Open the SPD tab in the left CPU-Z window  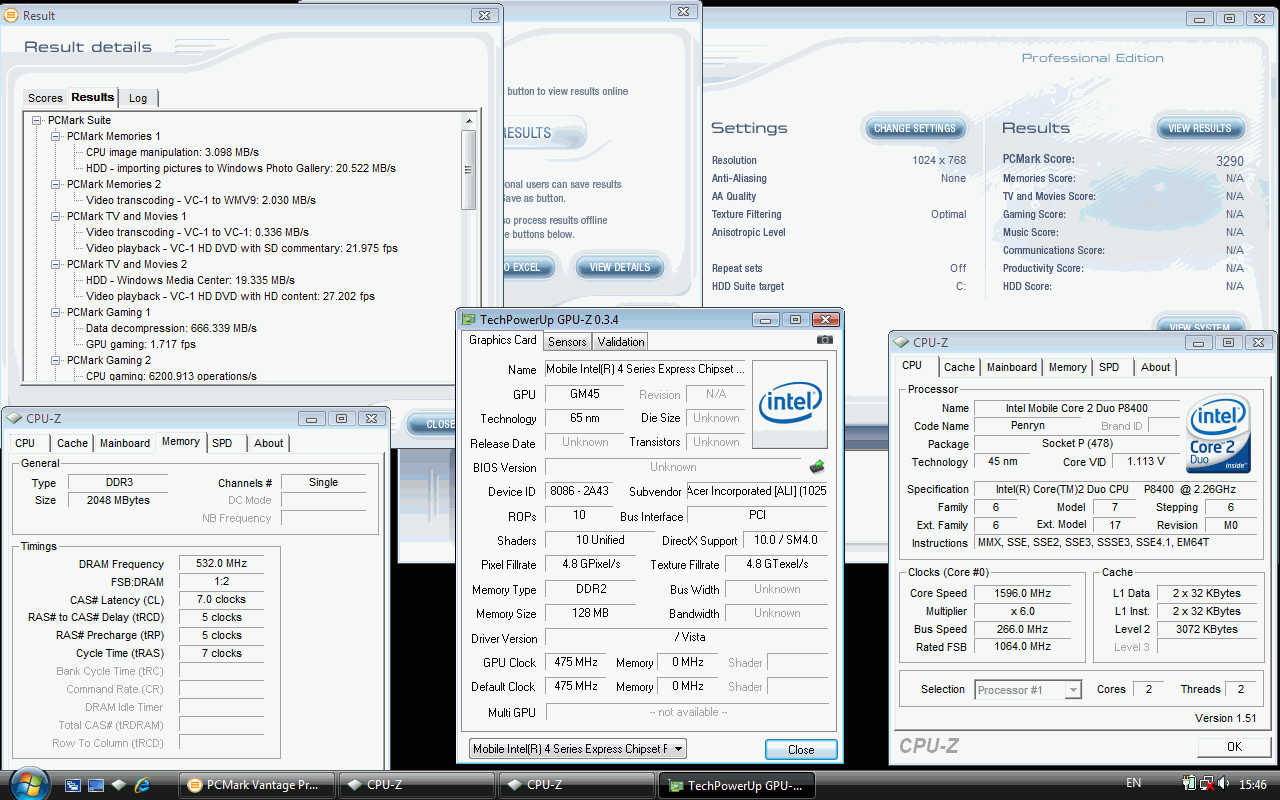coord(222,443)
